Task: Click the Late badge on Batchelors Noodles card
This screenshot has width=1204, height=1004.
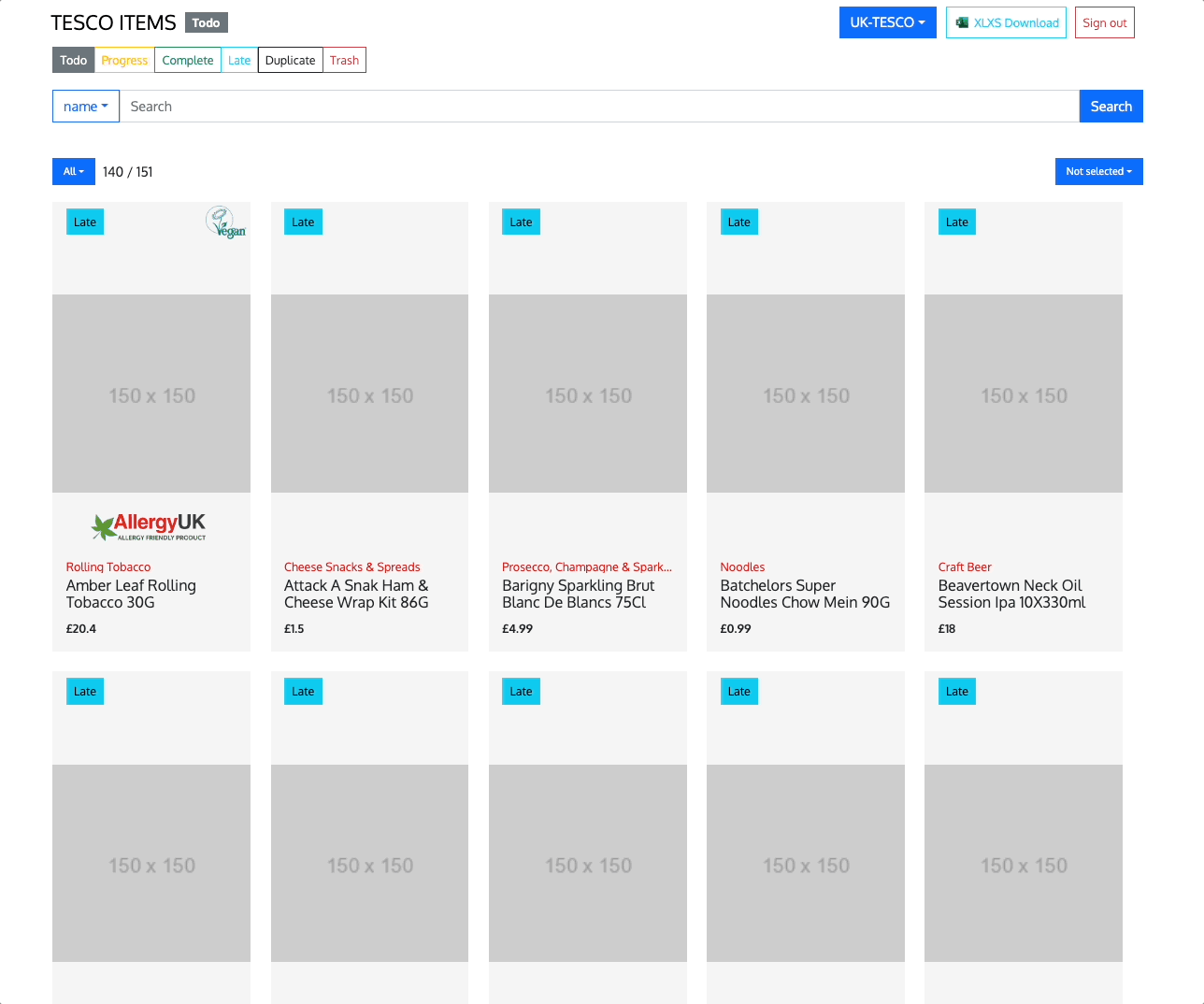Action: coord(738,222)
